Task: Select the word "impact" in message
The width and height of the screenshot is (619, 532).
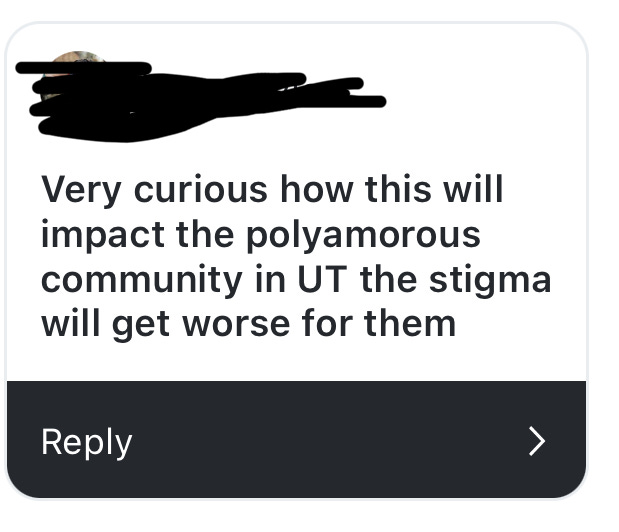Action: click(x=103, y=236)
